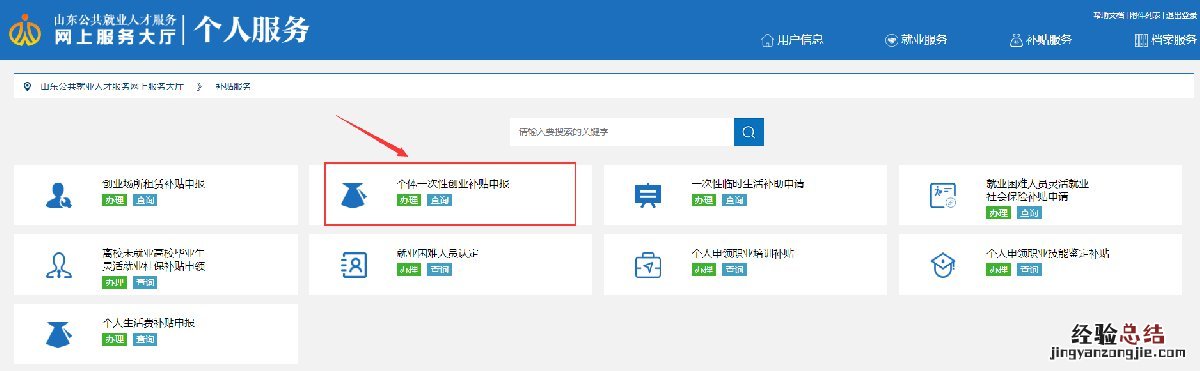Click 办理 under 就业困难人员认定
This screenshot has height=371, width=1200.
coord(408,270)
